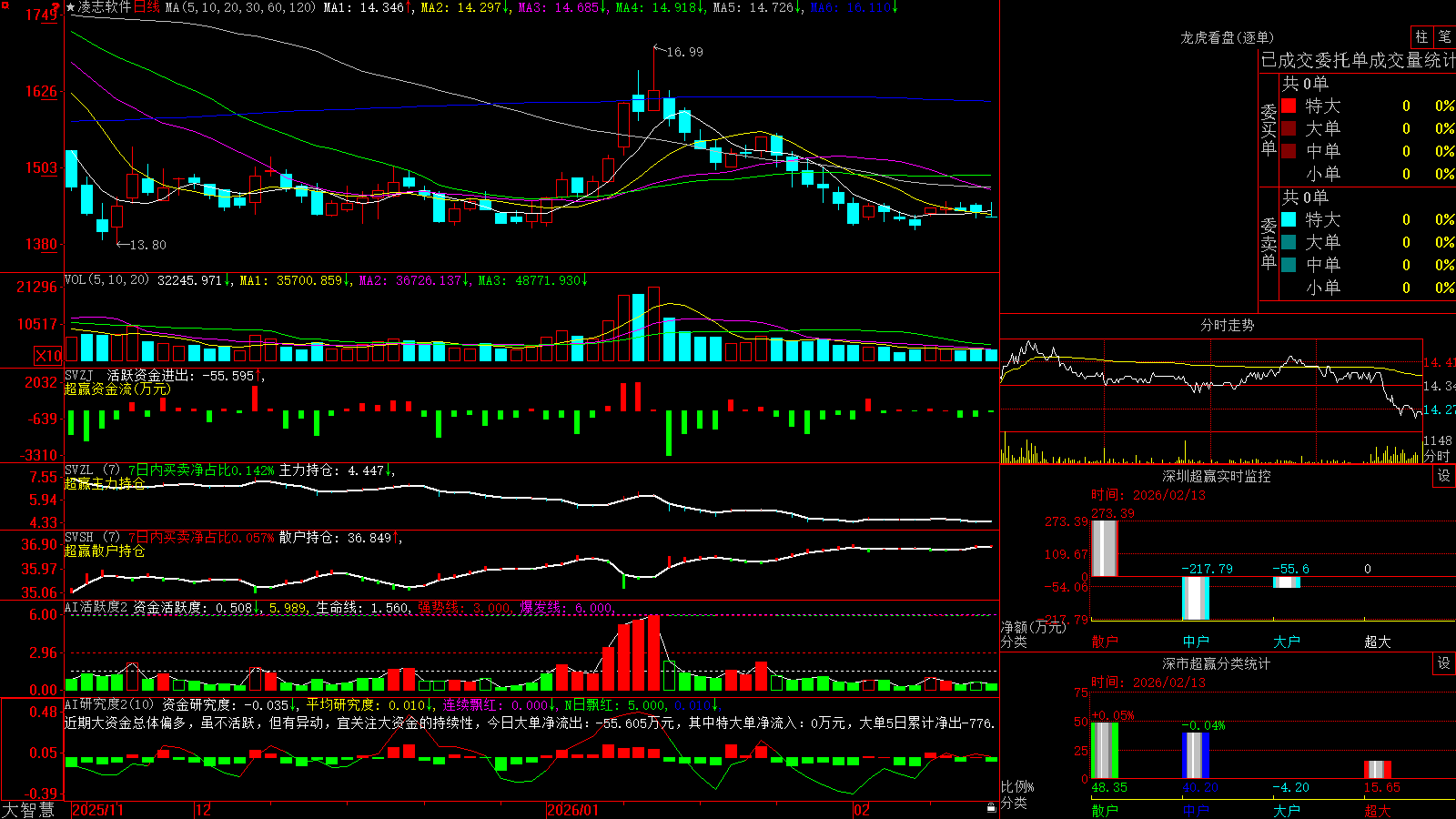Screen dimensions: 1456x819
Task: Click the 委卖单 section label
Action: (1269, 243)
